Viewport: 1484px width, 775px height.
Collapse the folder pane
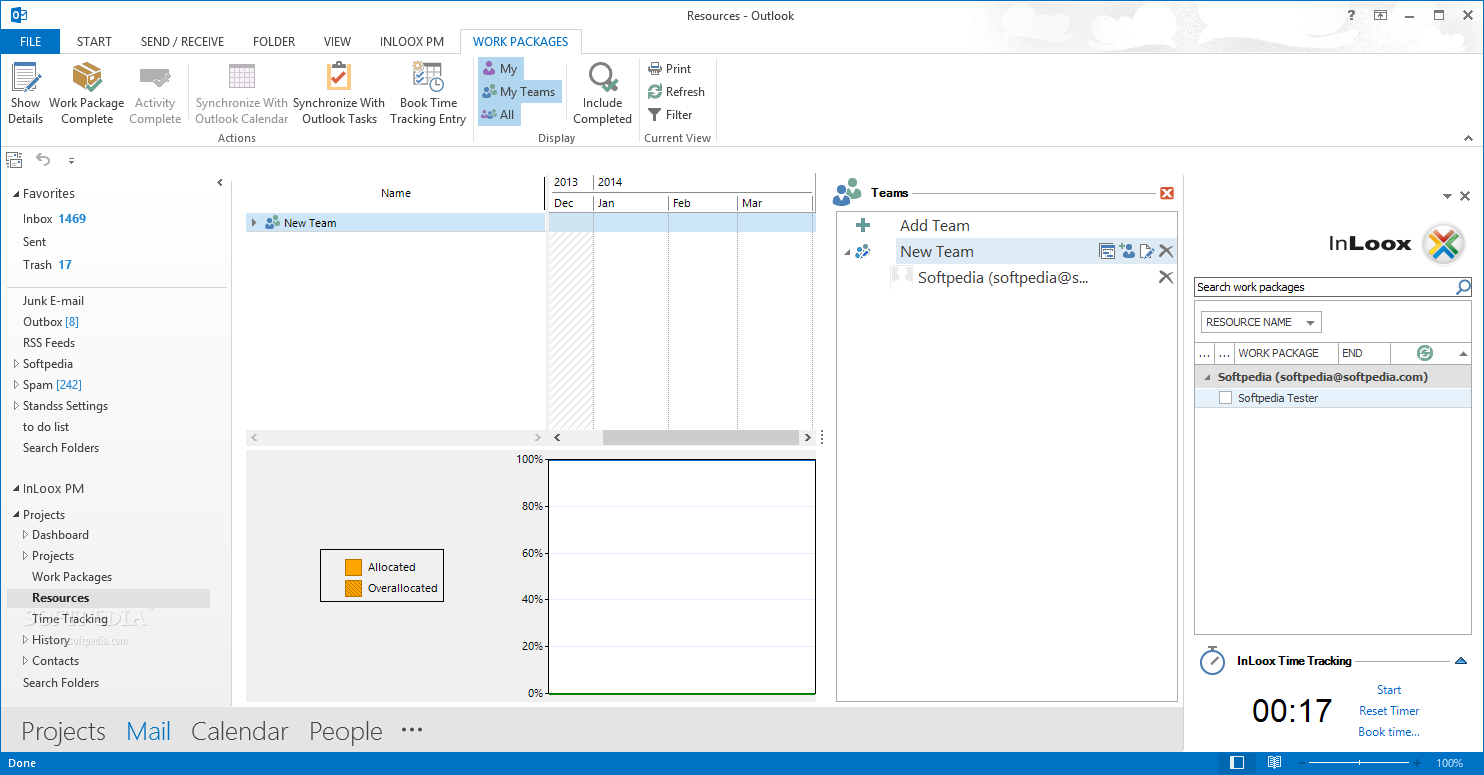click(x=220, y=182)
